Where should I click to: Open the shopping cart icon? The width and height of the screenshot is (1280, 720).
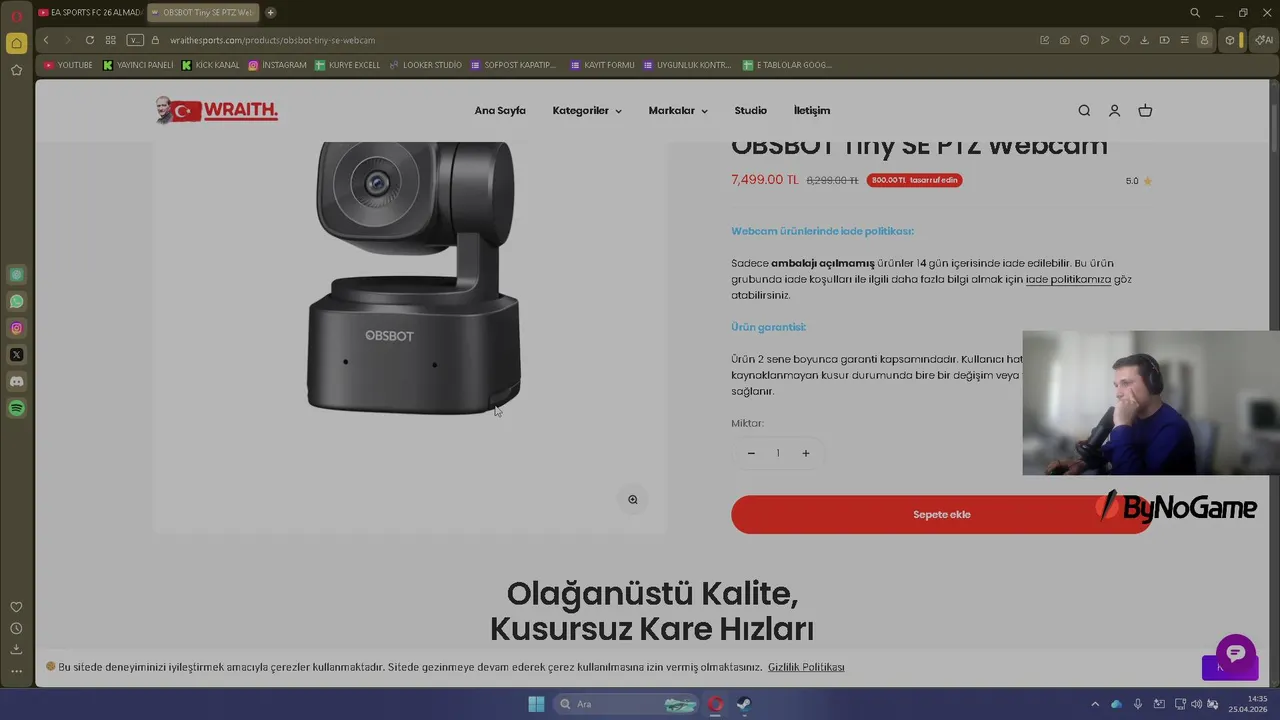1145,111
